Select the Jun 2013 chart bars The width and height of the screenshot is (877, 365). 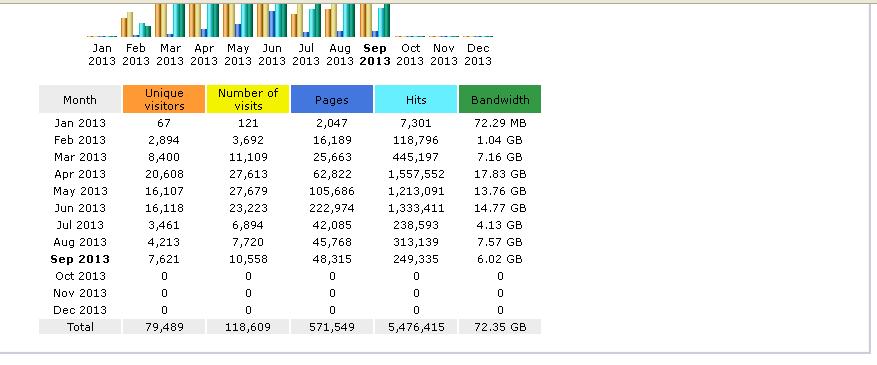click(x=272, y=20)
